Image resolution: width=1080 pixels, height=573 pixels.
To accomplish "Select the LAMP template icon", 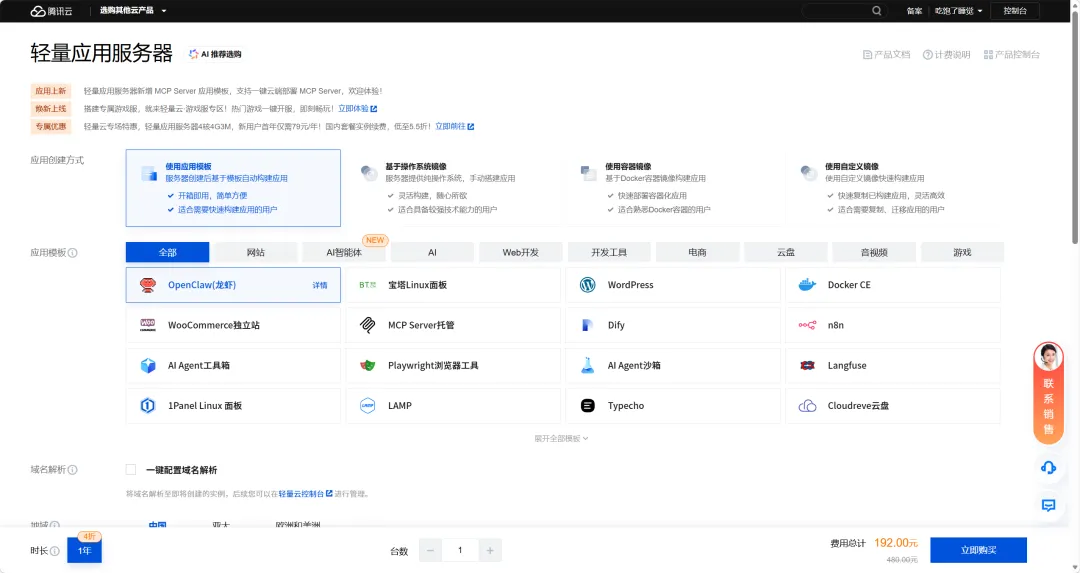I will 368,406.
